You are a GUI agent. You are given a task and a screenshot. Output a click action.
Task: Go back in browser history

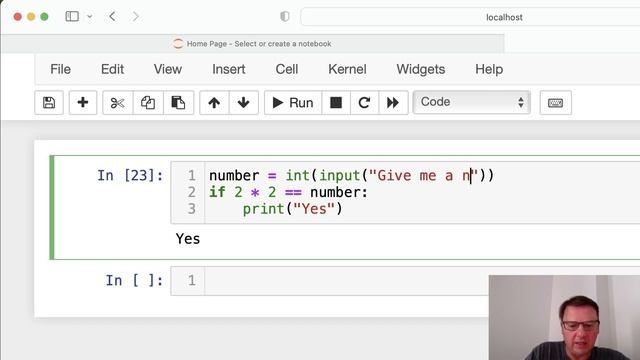[x=112, y=16]
